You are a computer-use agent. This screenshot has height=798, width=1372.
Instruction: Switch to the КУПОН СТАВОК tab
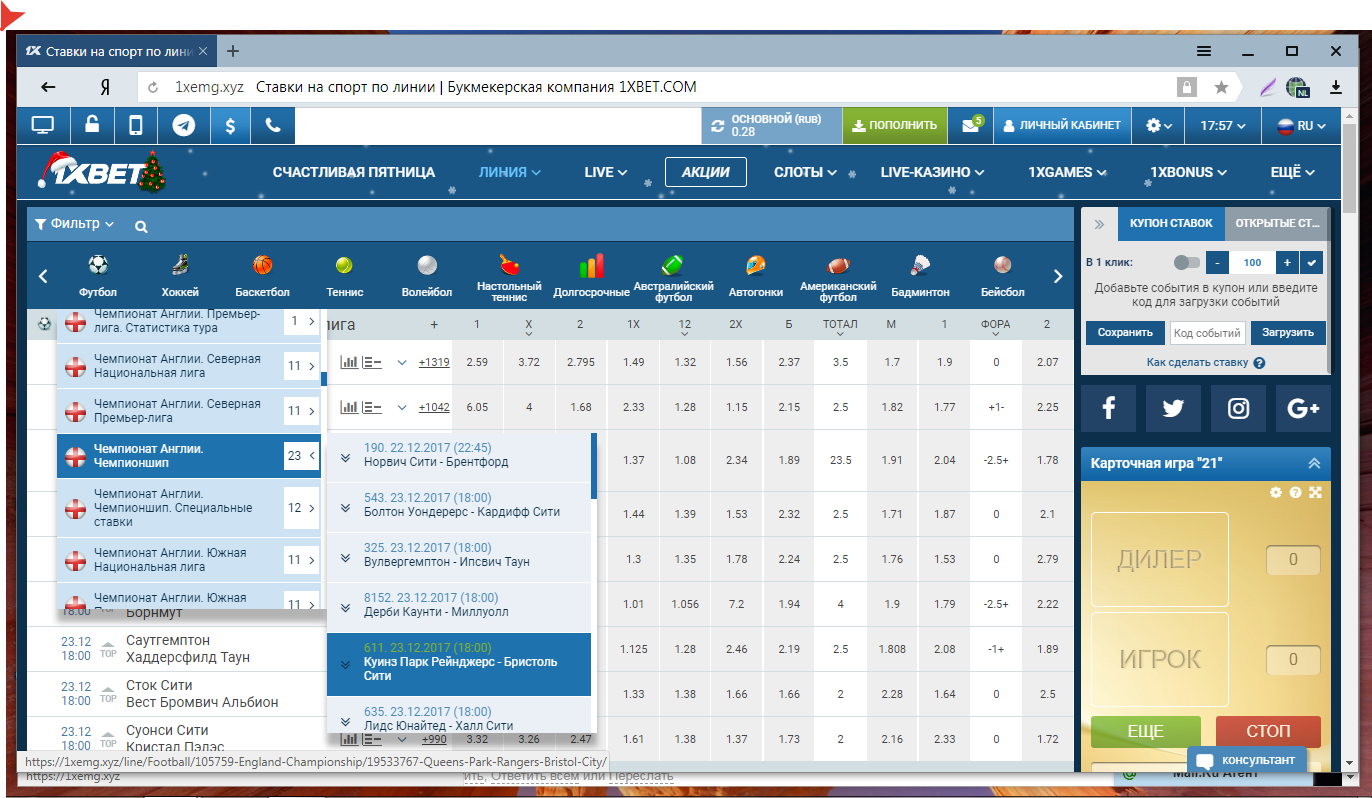[1171, 223]
